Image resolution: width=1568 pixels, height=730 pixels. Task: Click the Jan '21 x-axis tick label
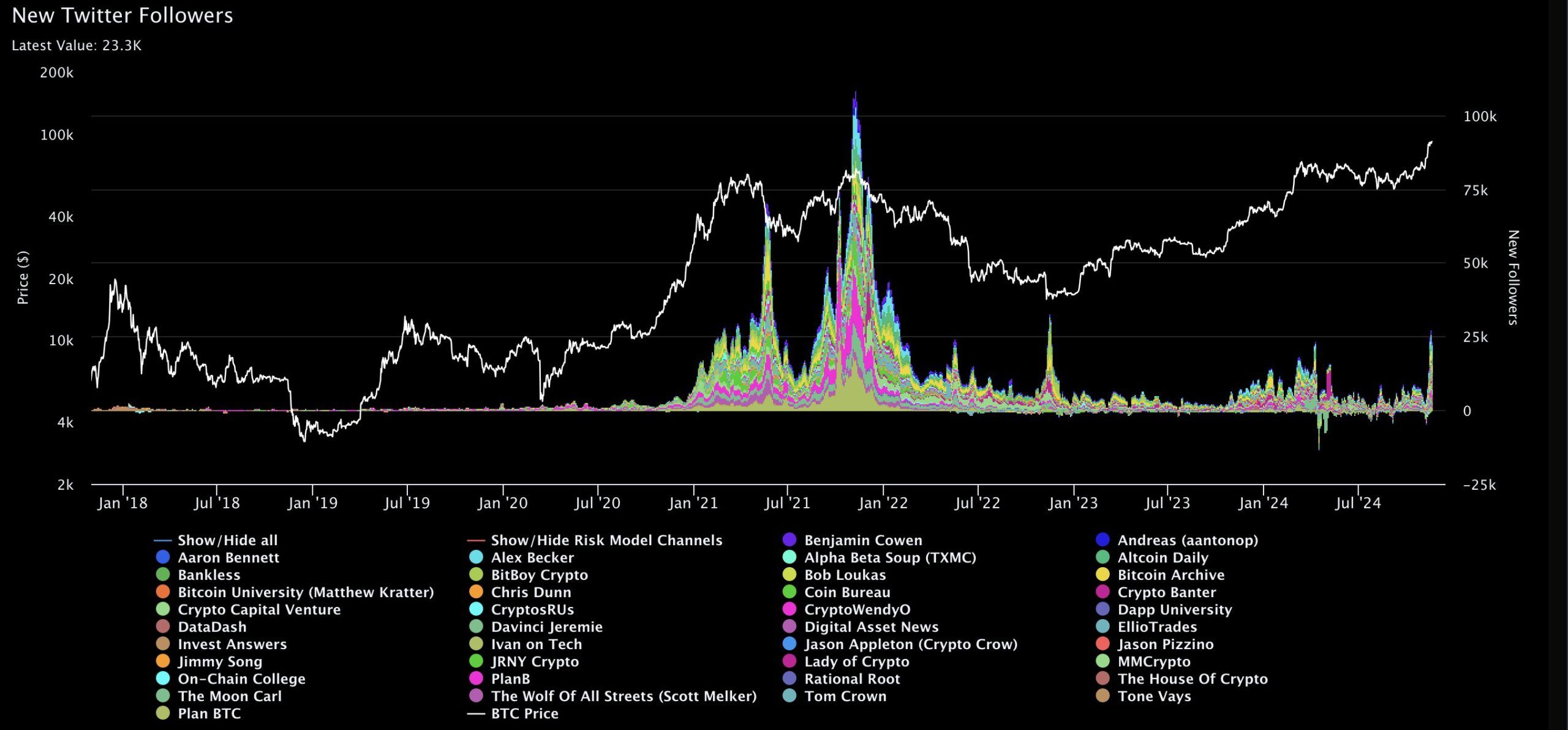click(693, 503)
